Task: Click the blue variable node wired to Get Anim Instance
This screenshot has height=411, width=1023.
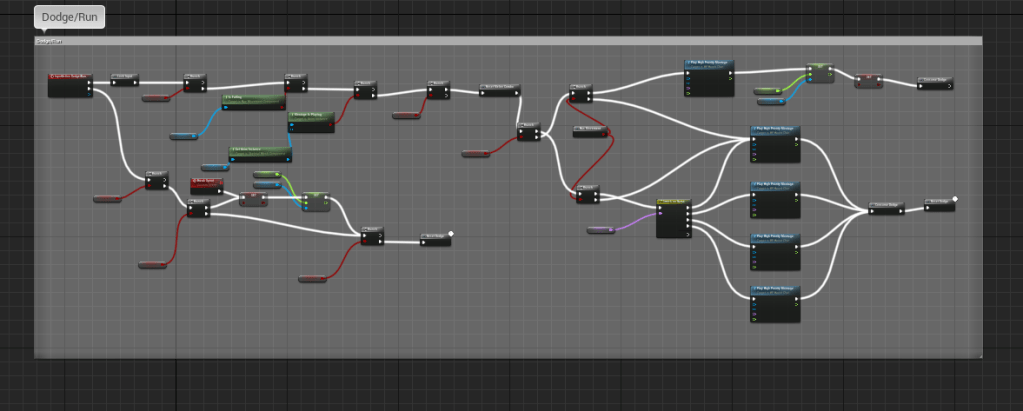Action: click(215, 167)
